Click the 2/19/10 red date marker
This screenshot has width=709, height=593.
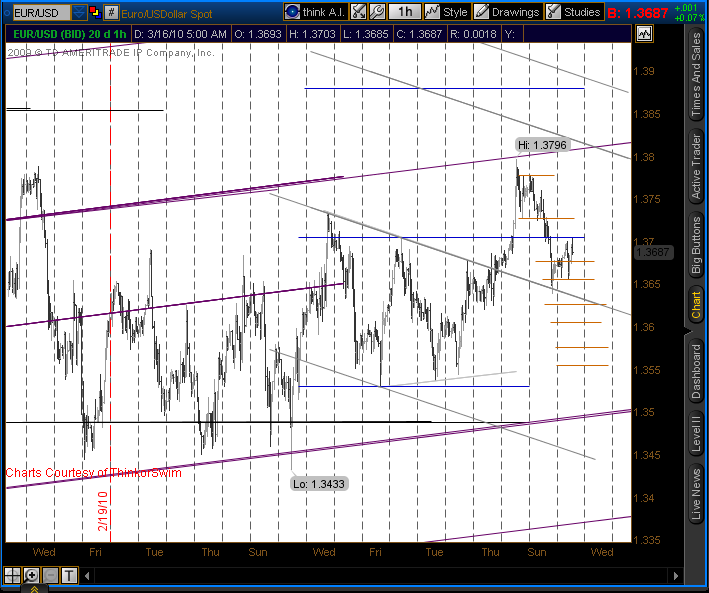[103, 511]
